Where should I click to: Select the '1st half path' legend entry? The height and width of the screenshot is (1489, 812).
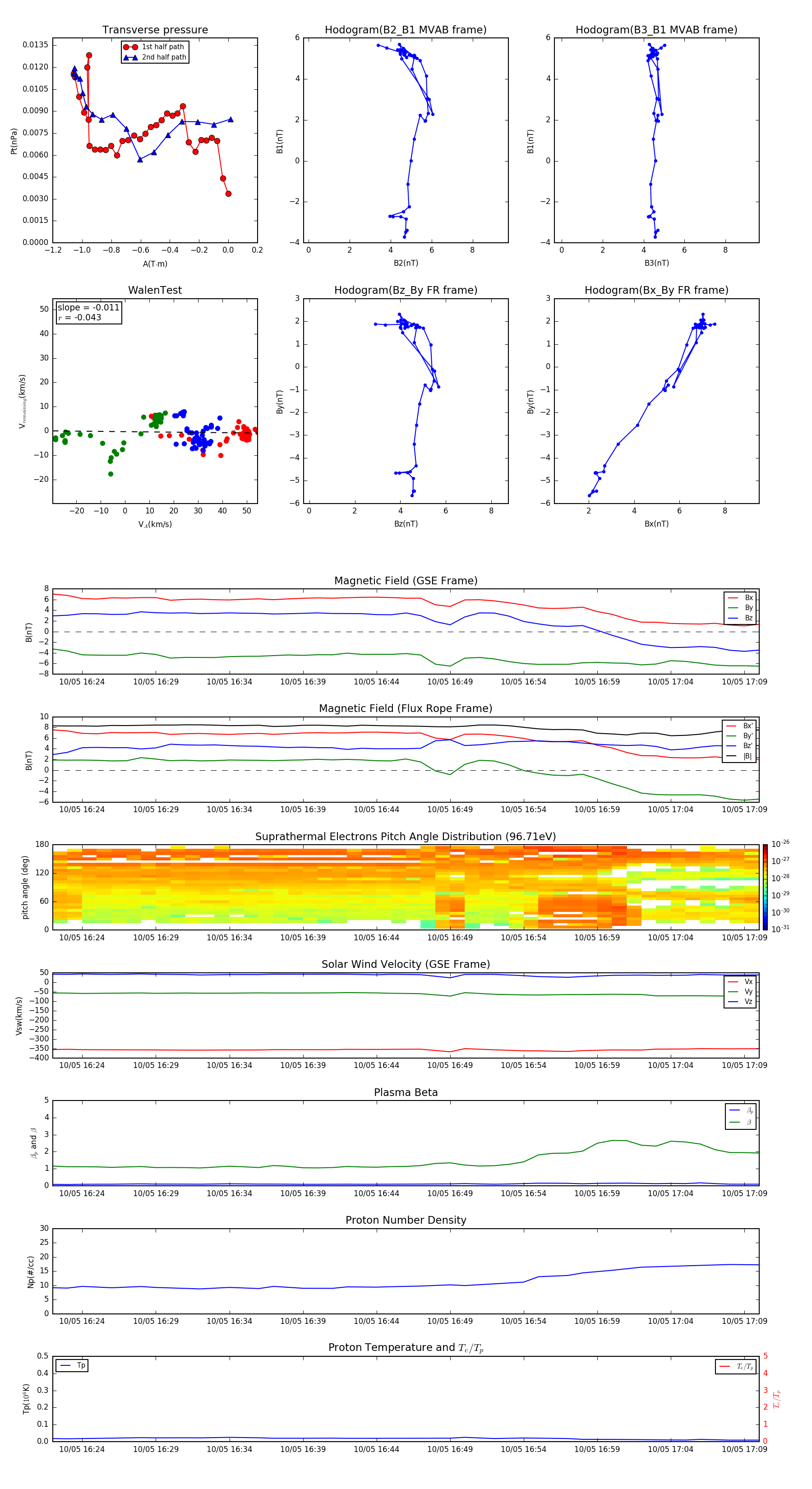(155, 47)
